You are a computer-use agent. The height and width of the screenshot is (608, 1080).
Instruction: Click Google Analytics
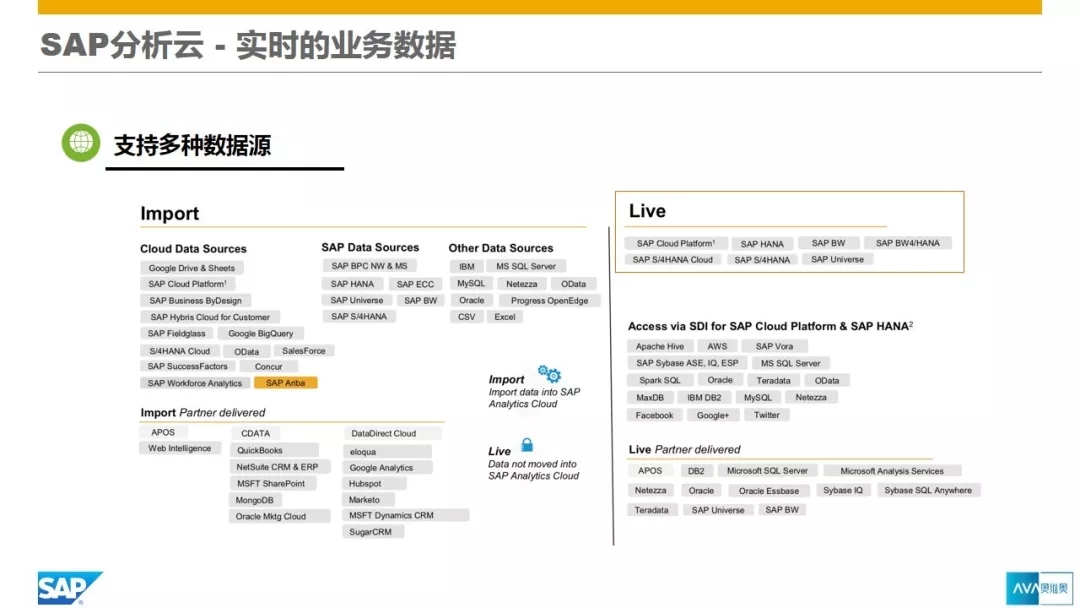coord(387,468)
